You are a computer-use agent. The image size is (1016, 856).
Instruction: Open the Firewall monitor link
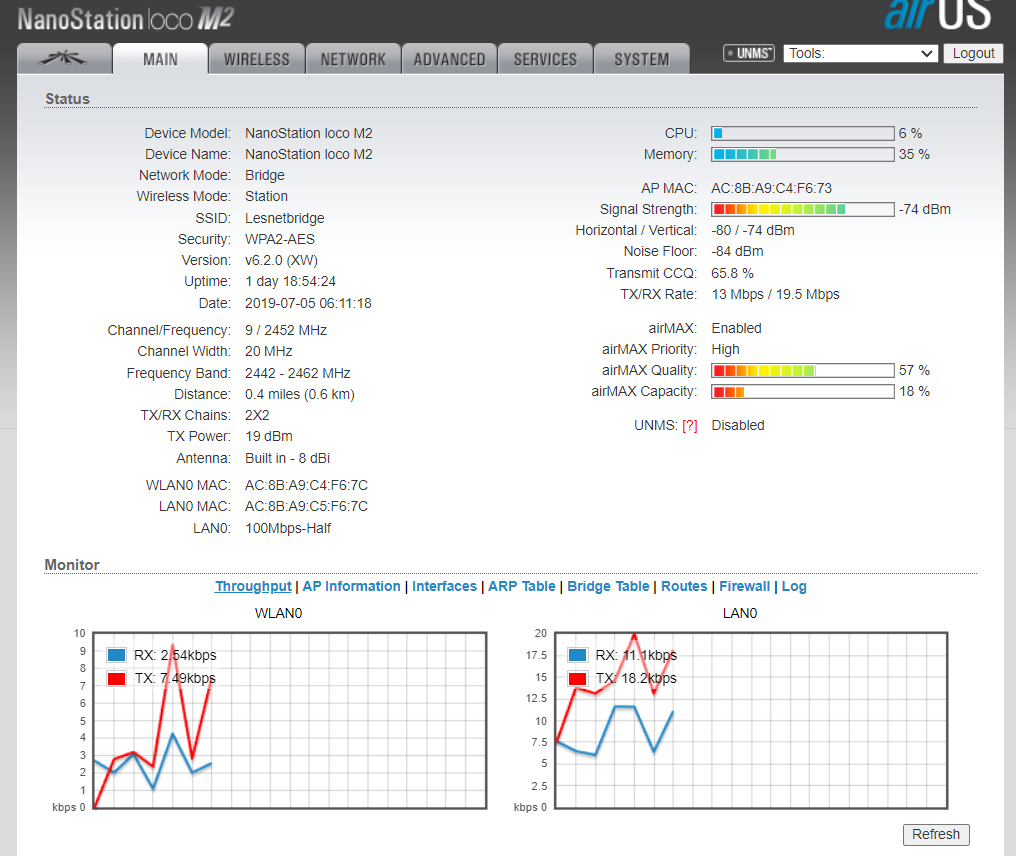point(745,586)
